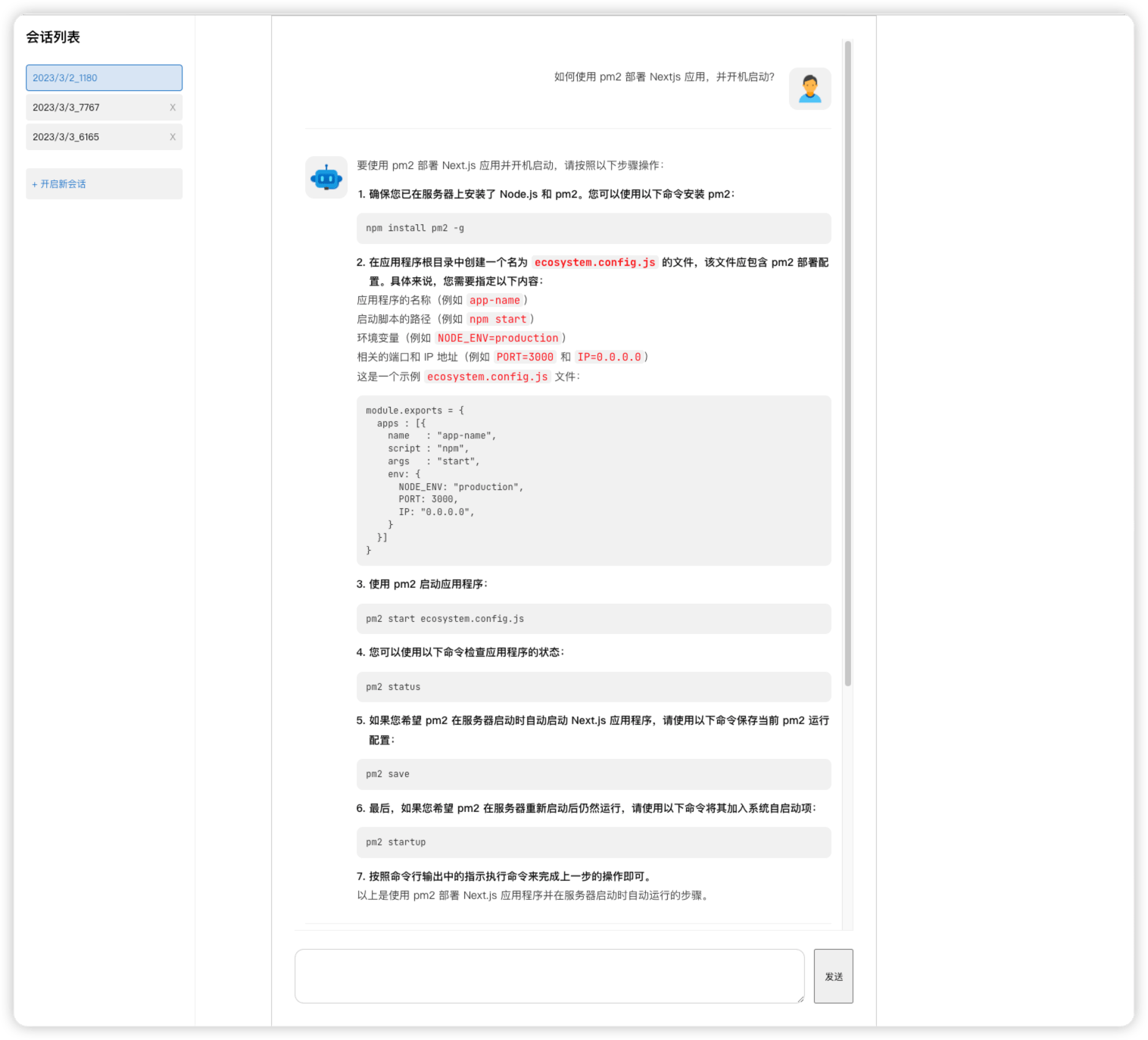Screen dimensions: 1148x1040
Task: Focus the message input text box
Action: [549, 976]
